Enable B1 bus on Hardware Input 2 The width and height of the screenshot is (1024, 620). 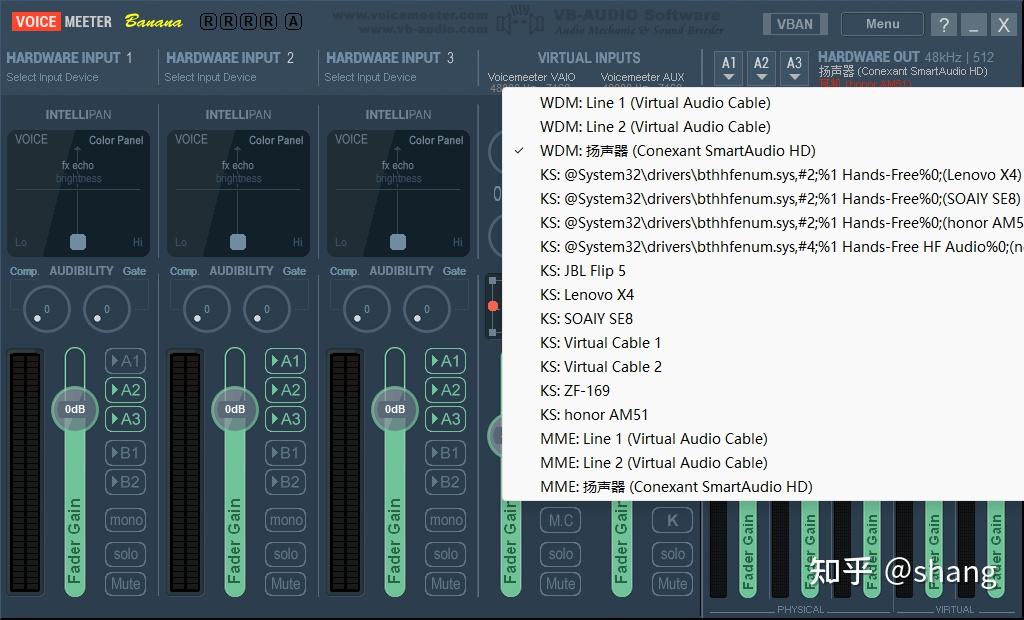tap(285, 453)
